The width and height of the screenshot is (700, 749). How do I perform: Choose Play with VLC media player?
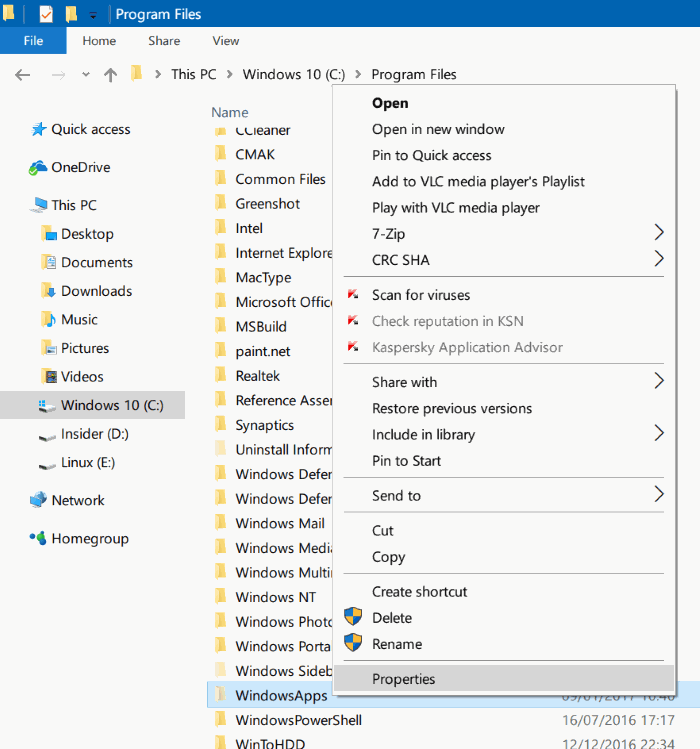[504, 208]
